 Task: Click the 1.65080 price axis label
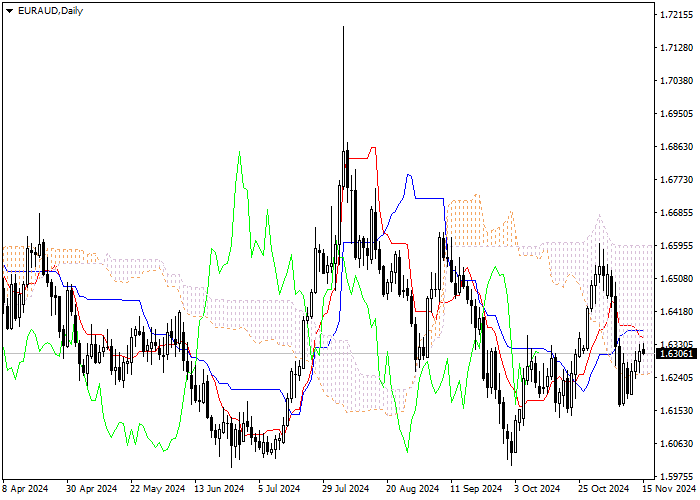coord(677,279)
